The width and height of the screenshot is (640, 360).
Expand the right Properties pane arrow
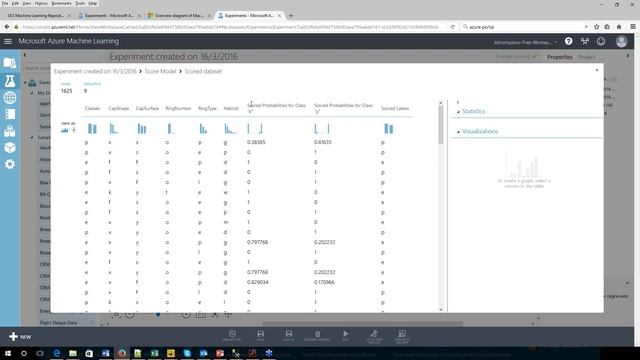click(628, 56)
